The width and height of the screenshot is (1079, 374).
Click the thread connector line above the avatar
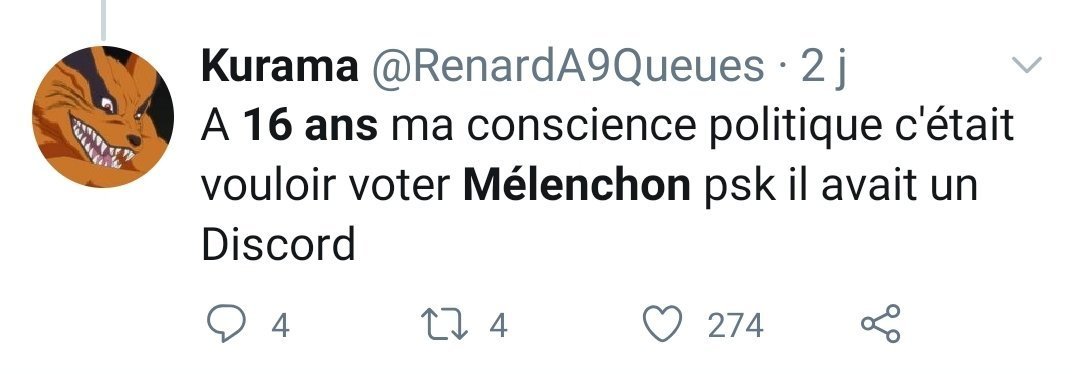point(103,19)
